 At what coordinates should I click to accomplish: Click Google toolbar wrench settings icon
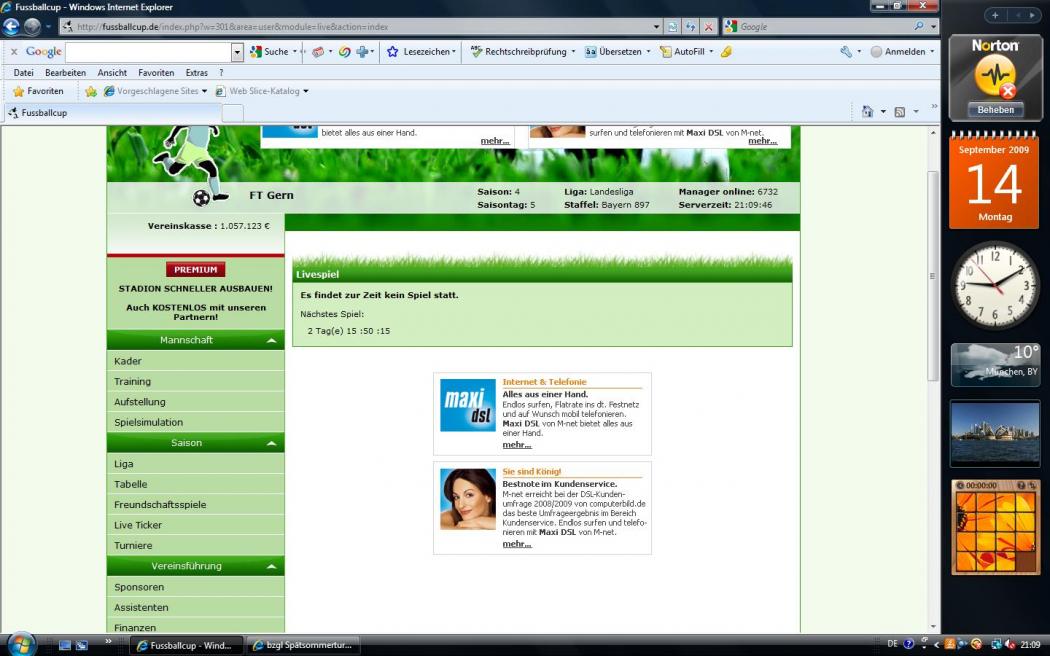[x=846, y=51]
